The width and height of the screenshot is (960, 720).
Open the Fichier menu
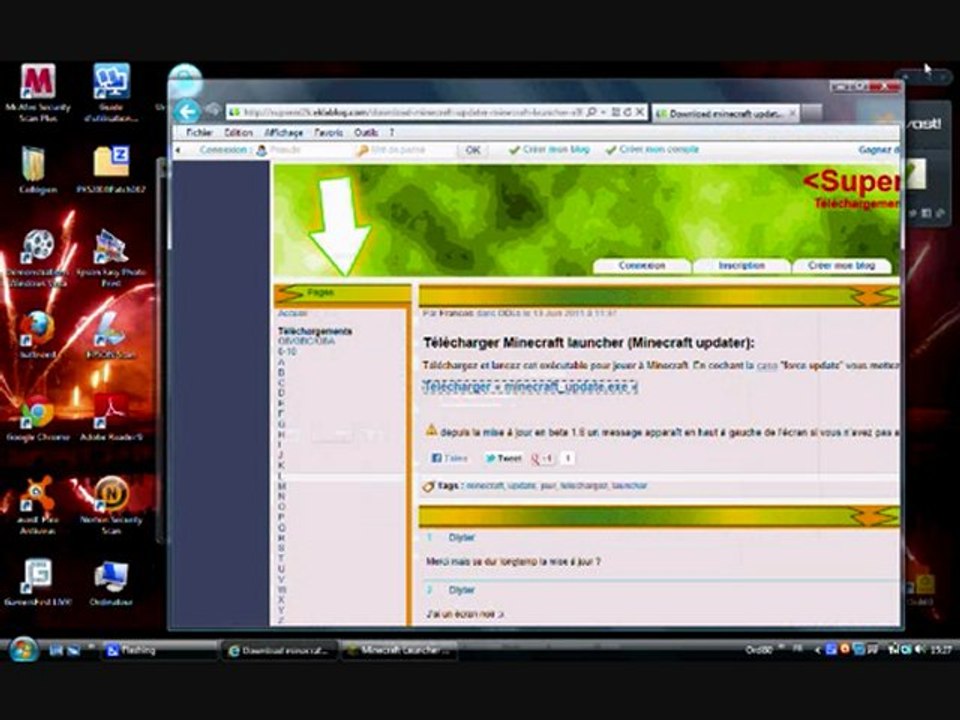199,132
